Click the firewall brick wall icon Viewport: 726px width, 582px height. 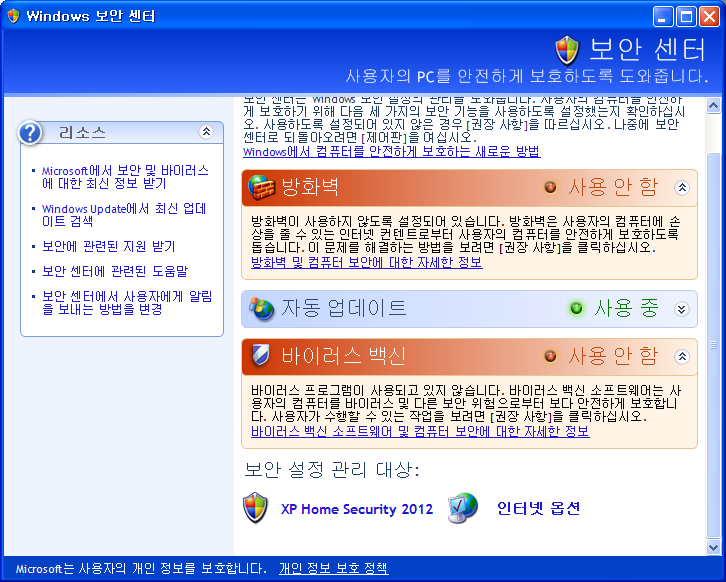coord(262,187)
